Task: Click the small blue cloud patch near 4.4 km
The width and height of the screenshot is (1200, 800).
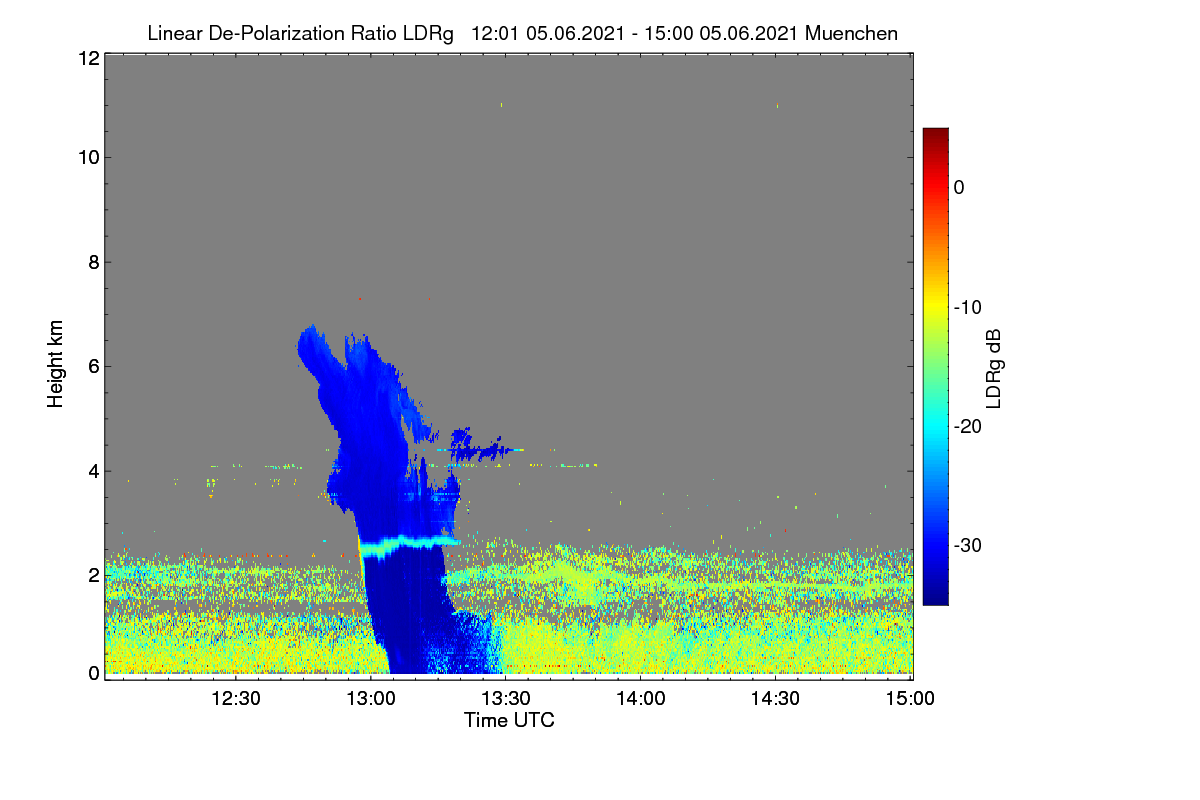Action: click(478, 447)
